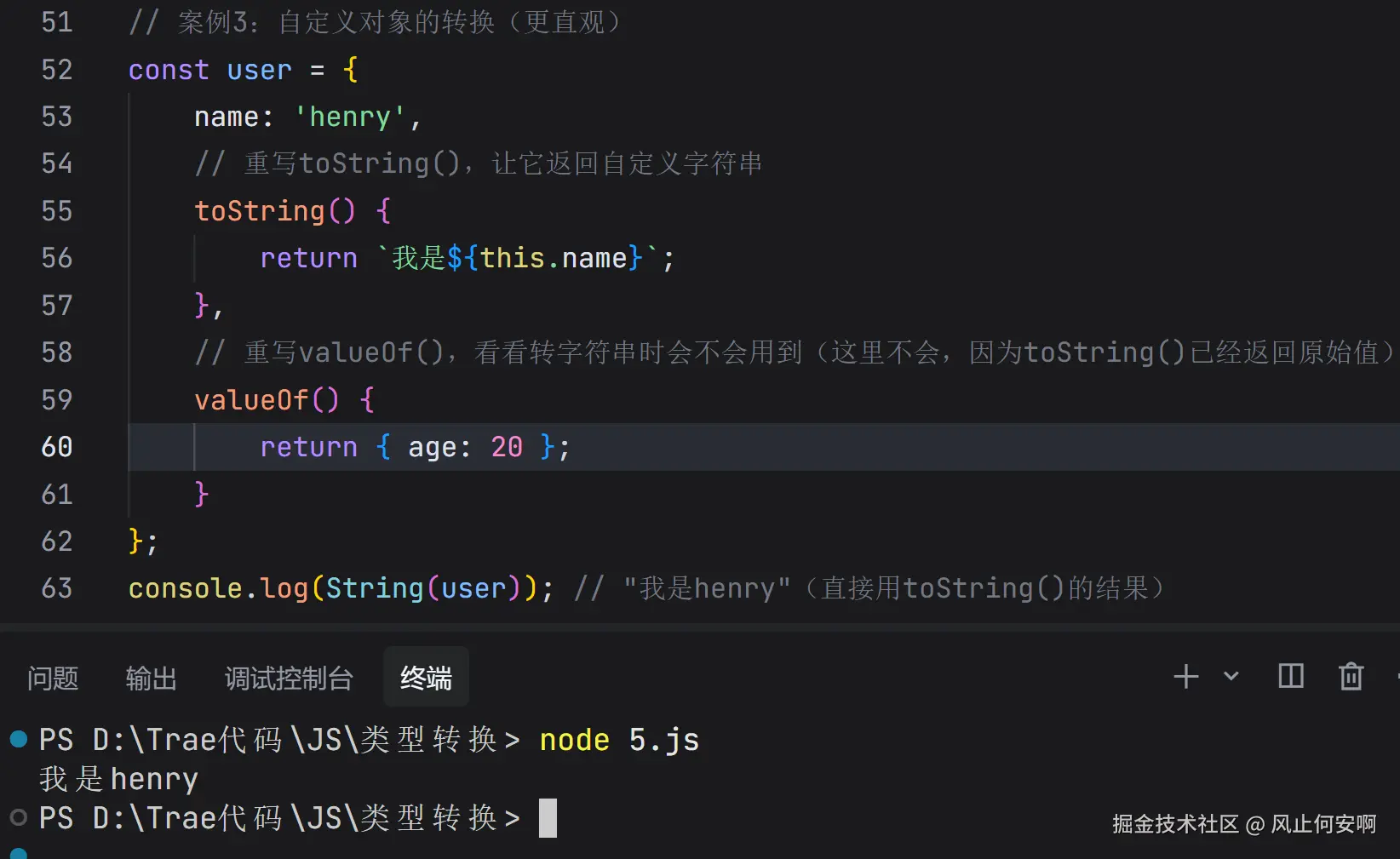The height and width of the screenshot is (859, 1400).
Task: Click the blue marker beside the node 5.js command
Action: [19, 739]
